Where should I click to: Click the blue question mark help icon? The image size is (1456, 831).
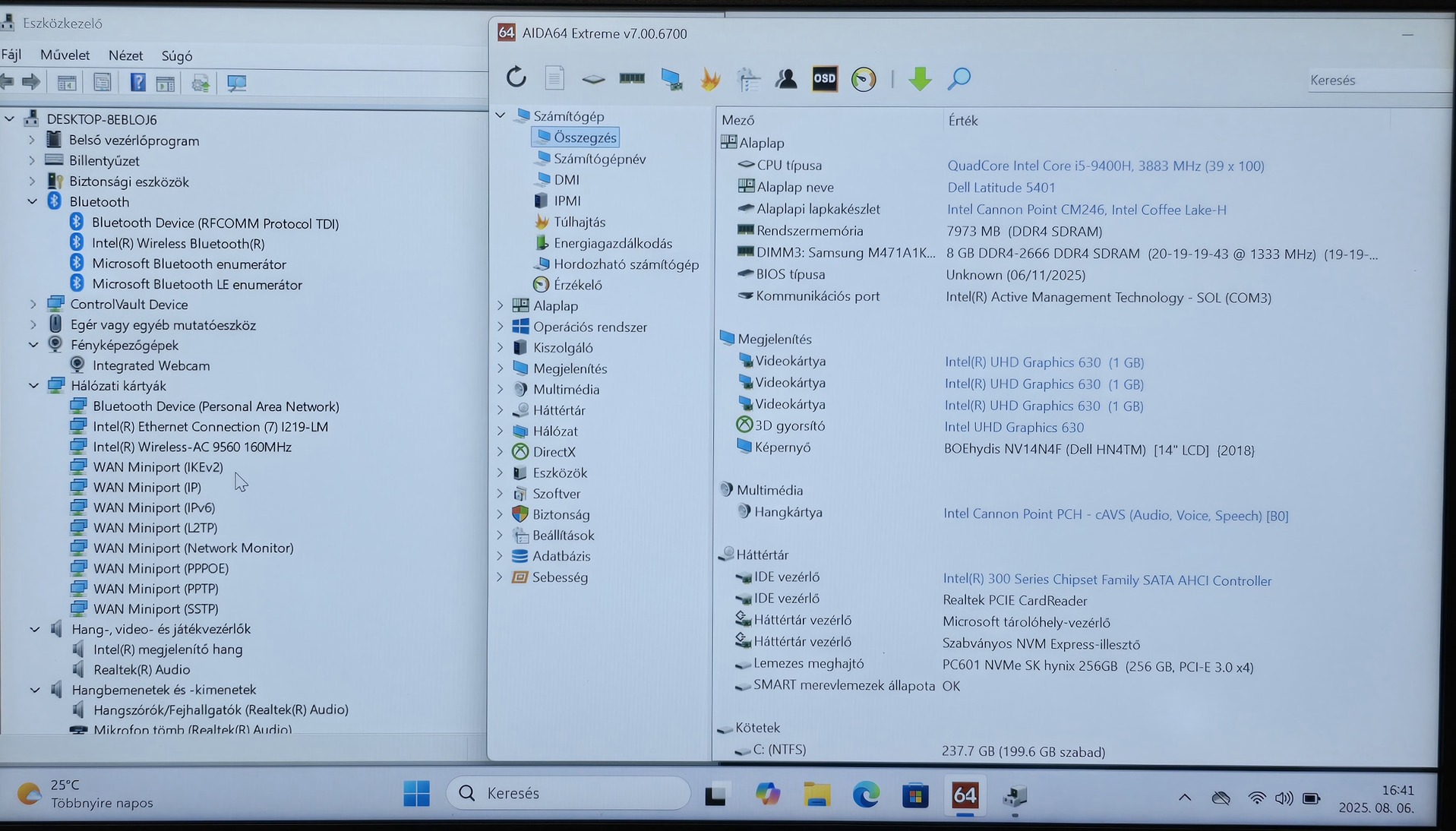[137, 82]
